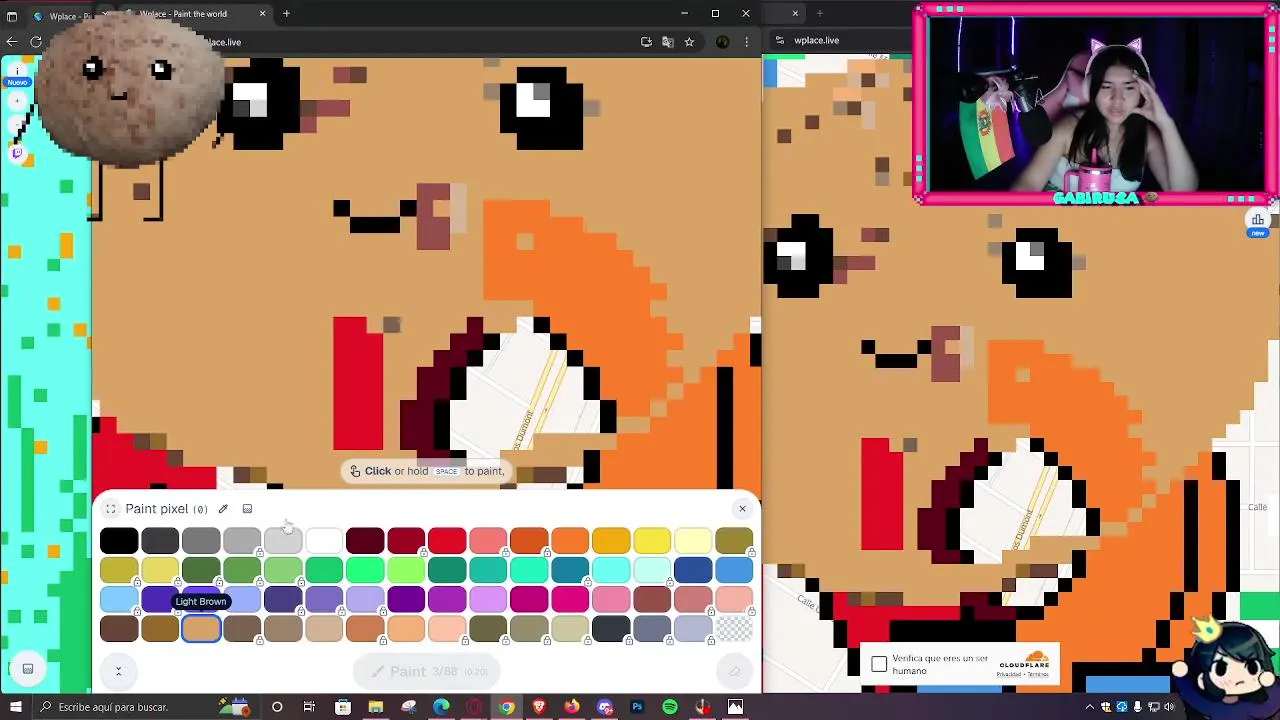This screenshot has height=720, width=1280.
Task: Switch to Google Chrome on the taskbar
Action: pos(507,707)
